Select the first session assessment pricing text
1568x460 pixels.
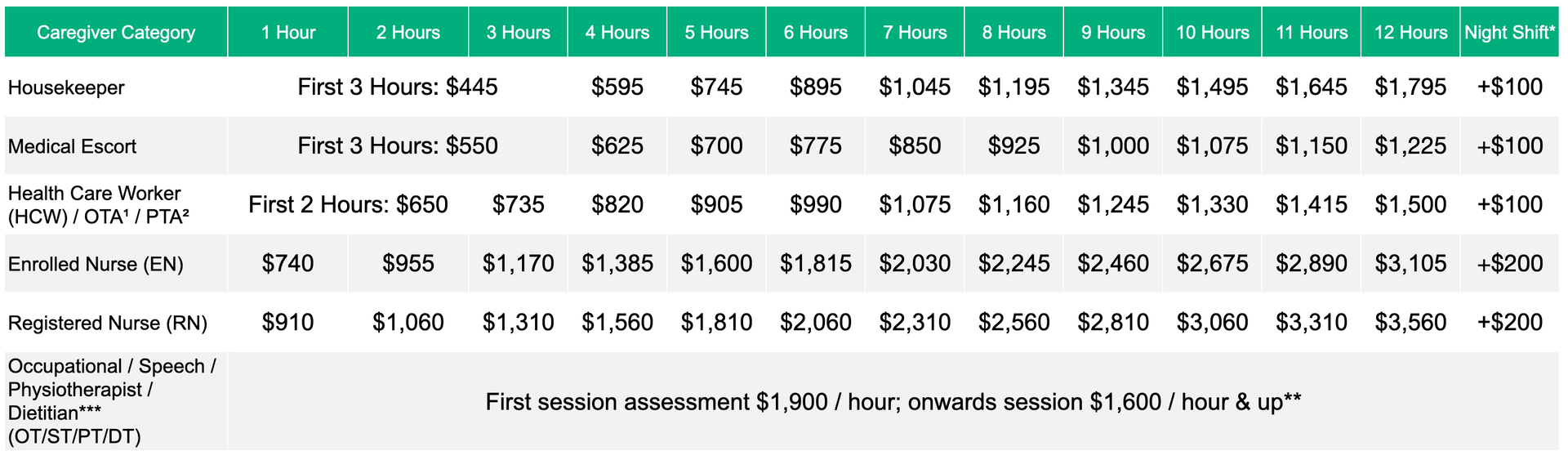[x=893, y=401]
